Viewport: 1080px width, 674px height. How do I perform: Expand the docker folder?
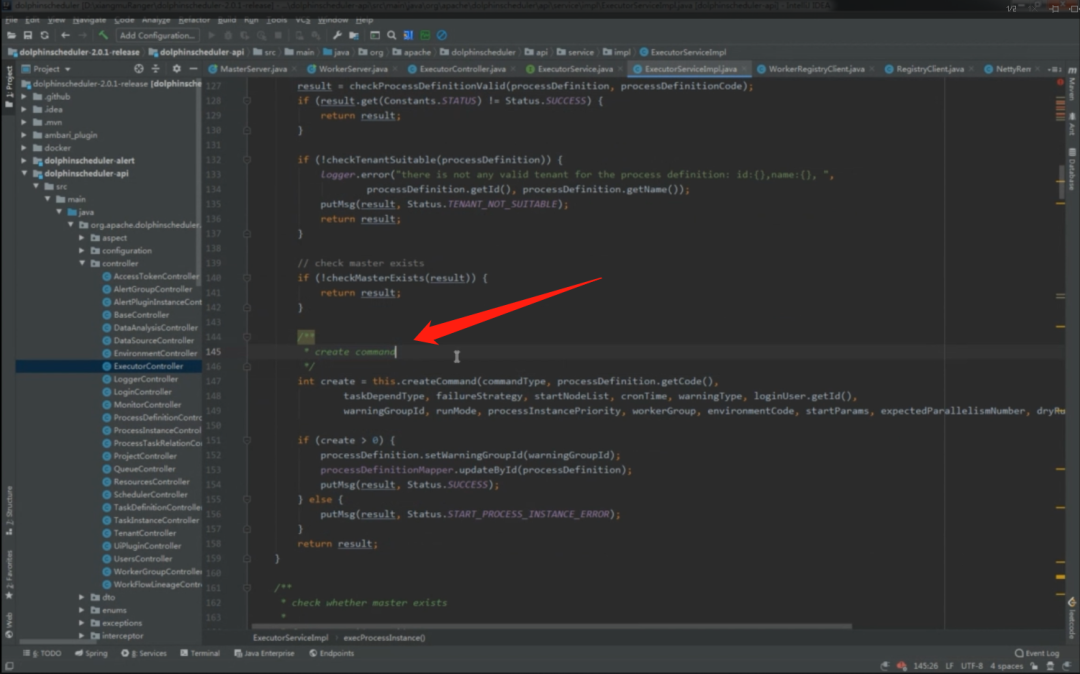(x=24, y=147)
